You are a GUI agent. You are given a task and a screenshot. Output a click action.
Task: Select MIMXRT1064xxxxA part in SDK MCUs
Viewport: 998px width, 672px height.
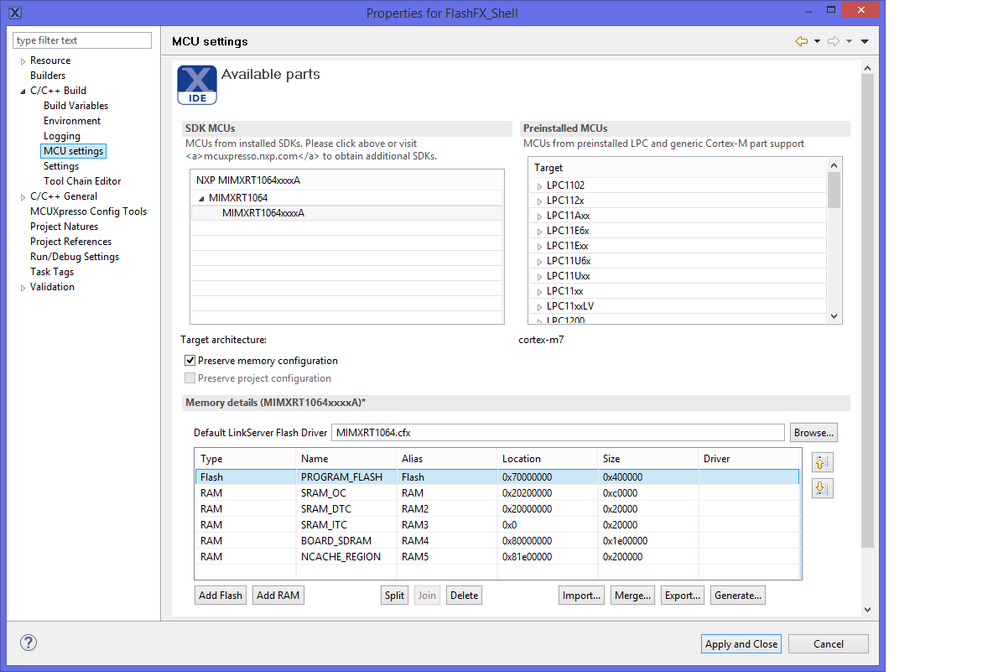tap(347, 213)
